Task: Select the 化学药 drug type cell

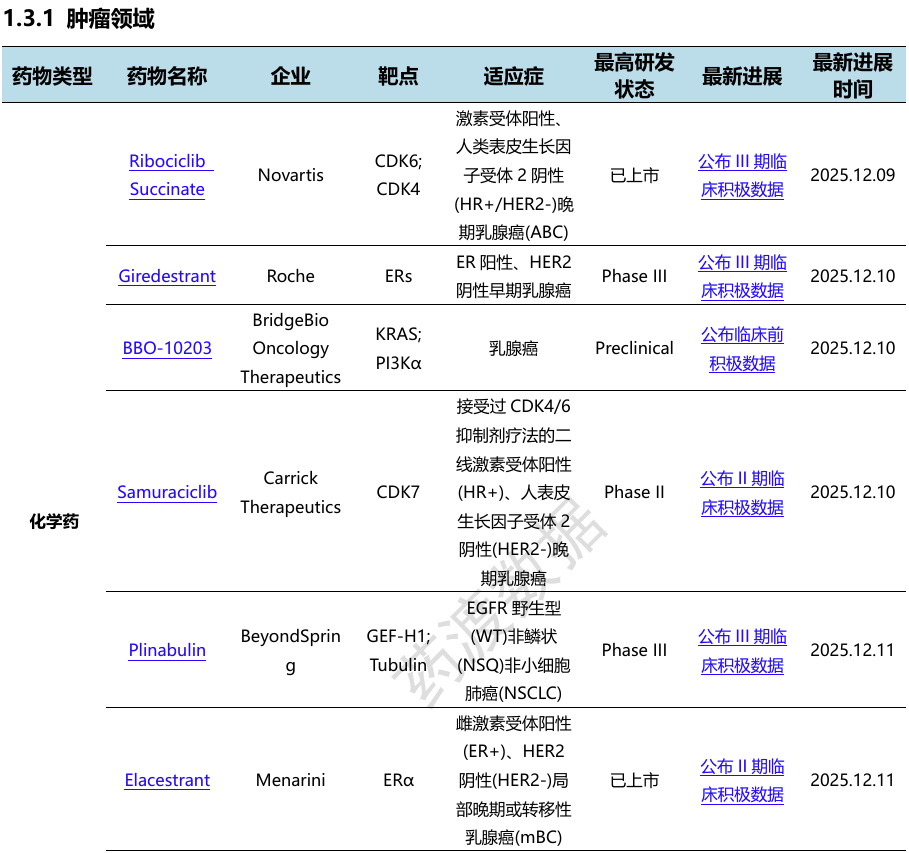Action: click(x=54, y=521)
